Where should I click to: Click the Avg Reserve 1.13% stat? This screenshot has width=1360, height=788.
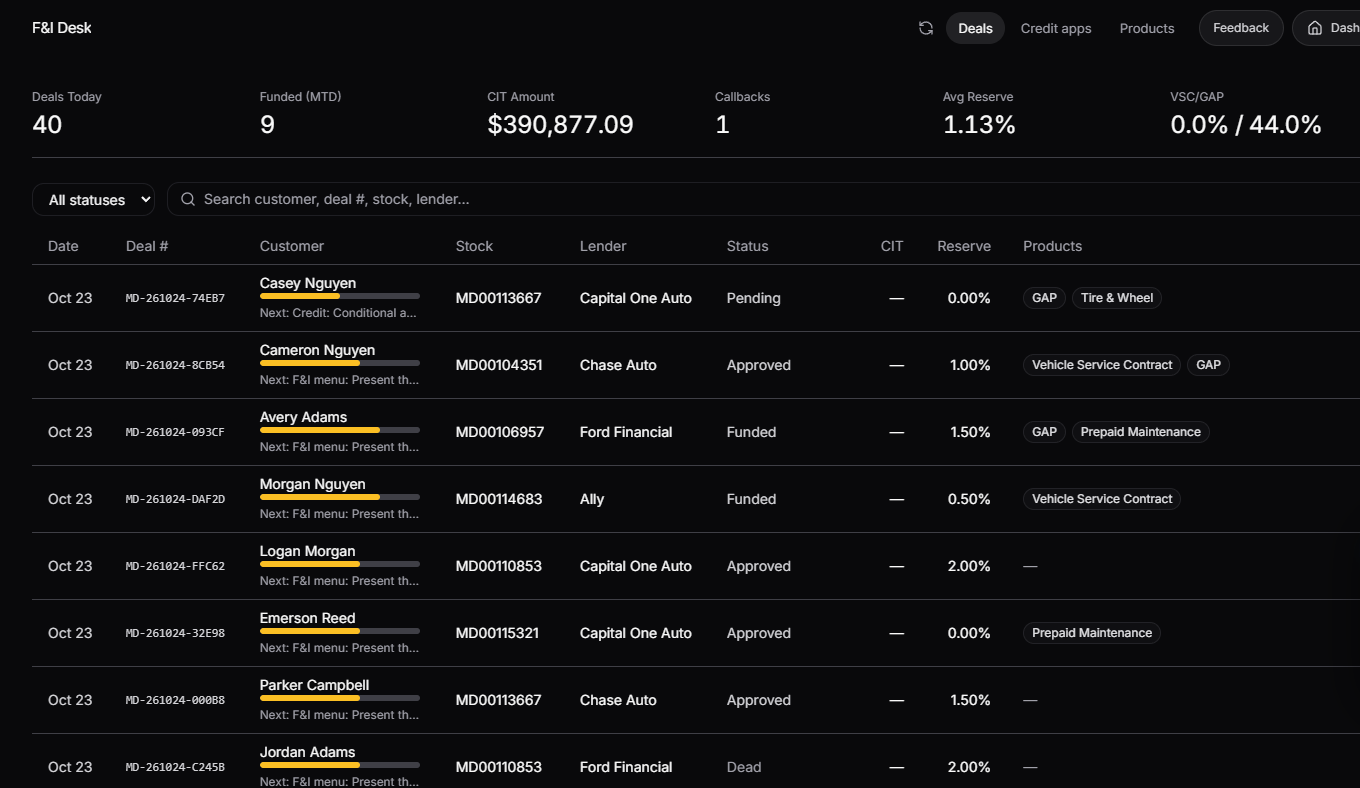(x=979, y=113)
